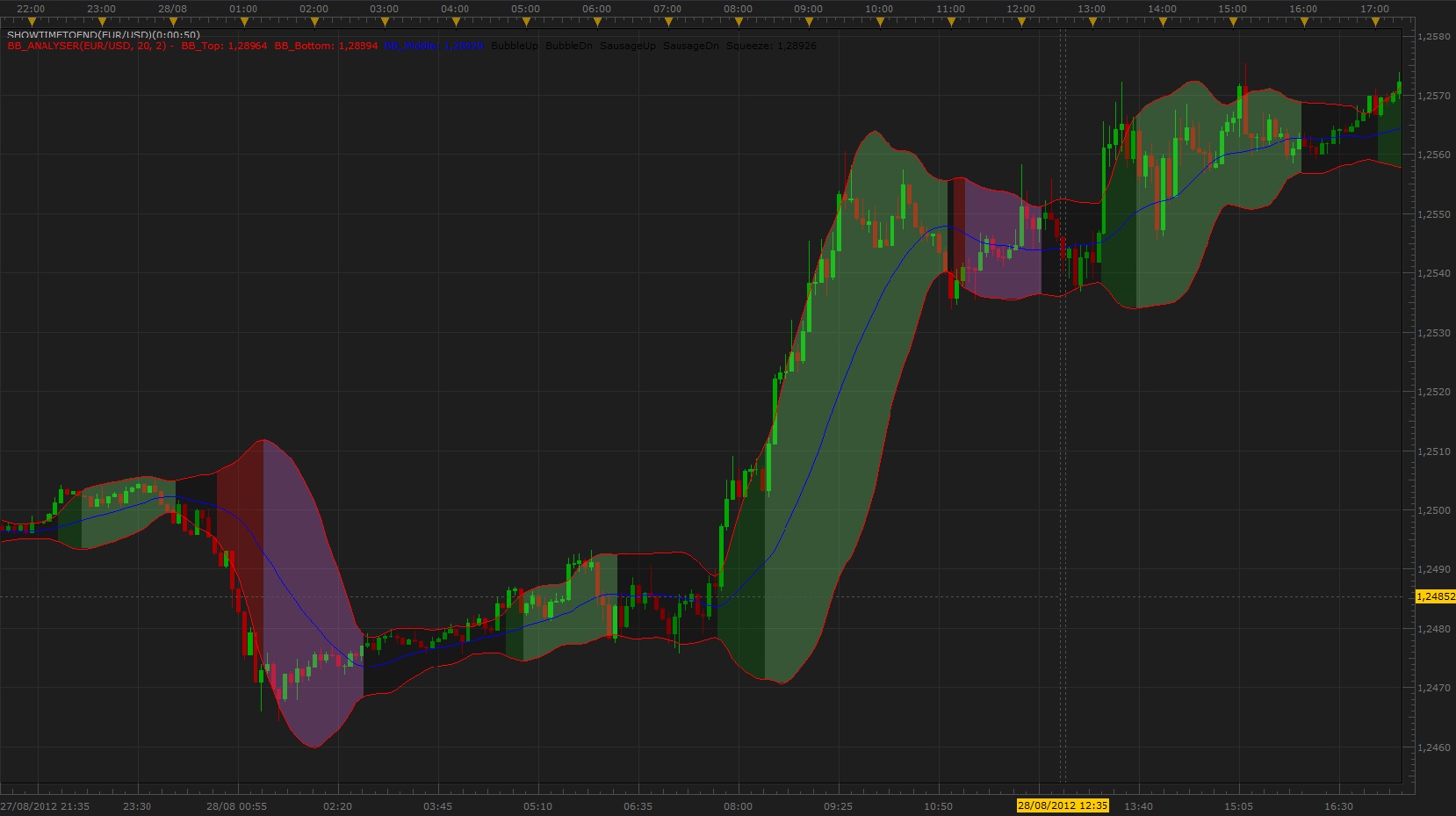
Task: Click the triangle marker under 14:00
Action: (x=1162, y=20)
